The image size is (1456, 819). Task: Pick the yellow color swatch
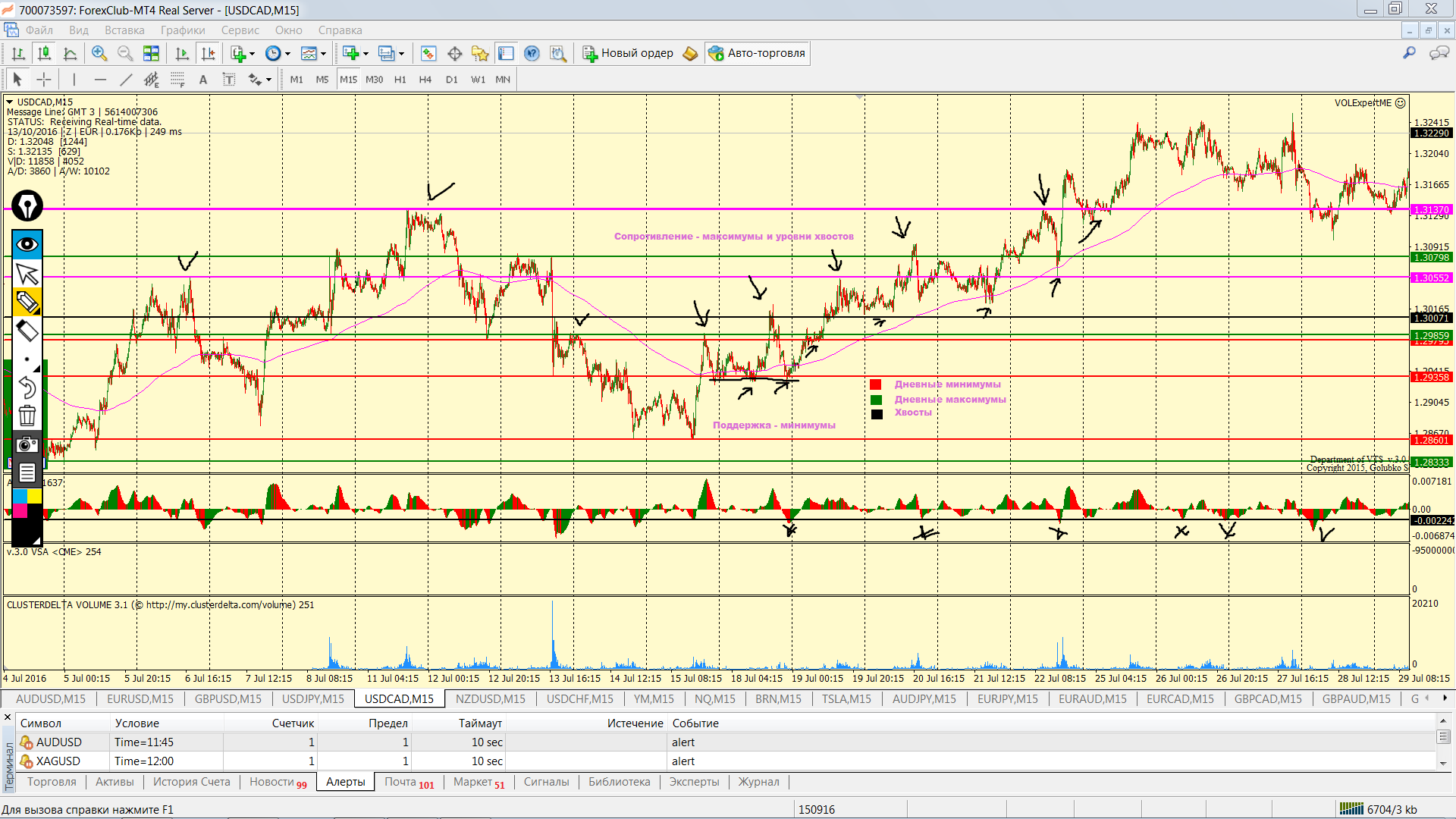click(35, 497)
